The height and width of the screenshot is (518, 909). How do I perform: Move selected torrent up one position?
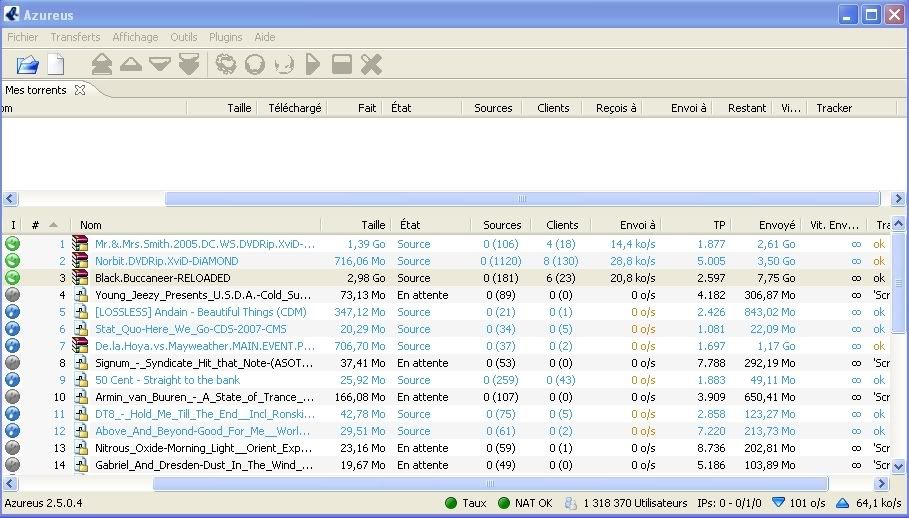point(131,64)
